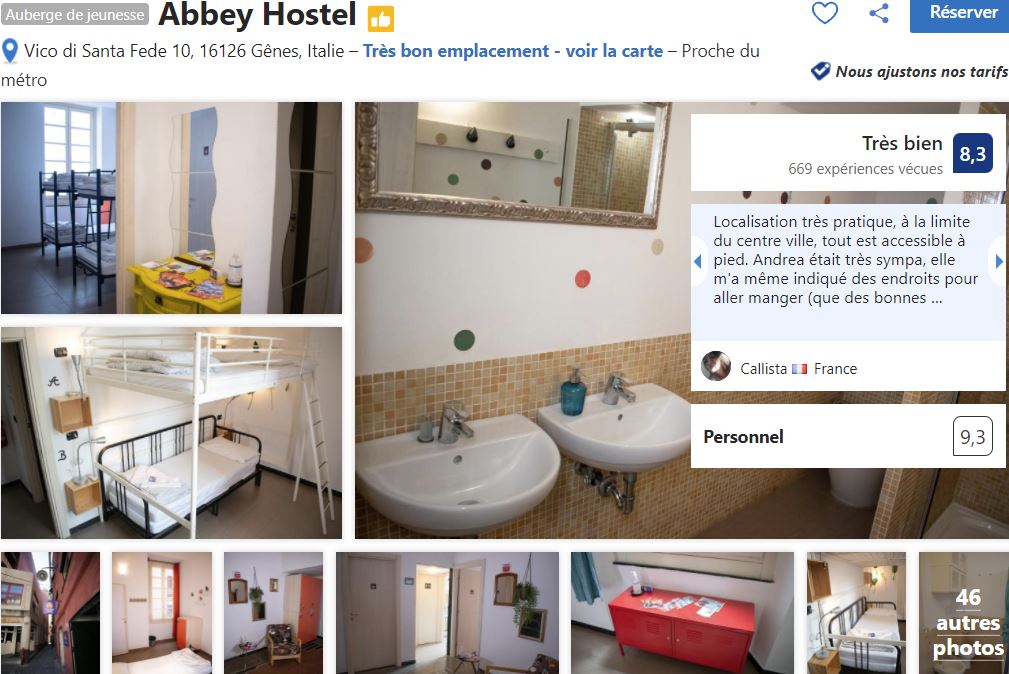Click Callista's reviewer avatar
The image size is (1009, 674).
click(x=716, y=367)
